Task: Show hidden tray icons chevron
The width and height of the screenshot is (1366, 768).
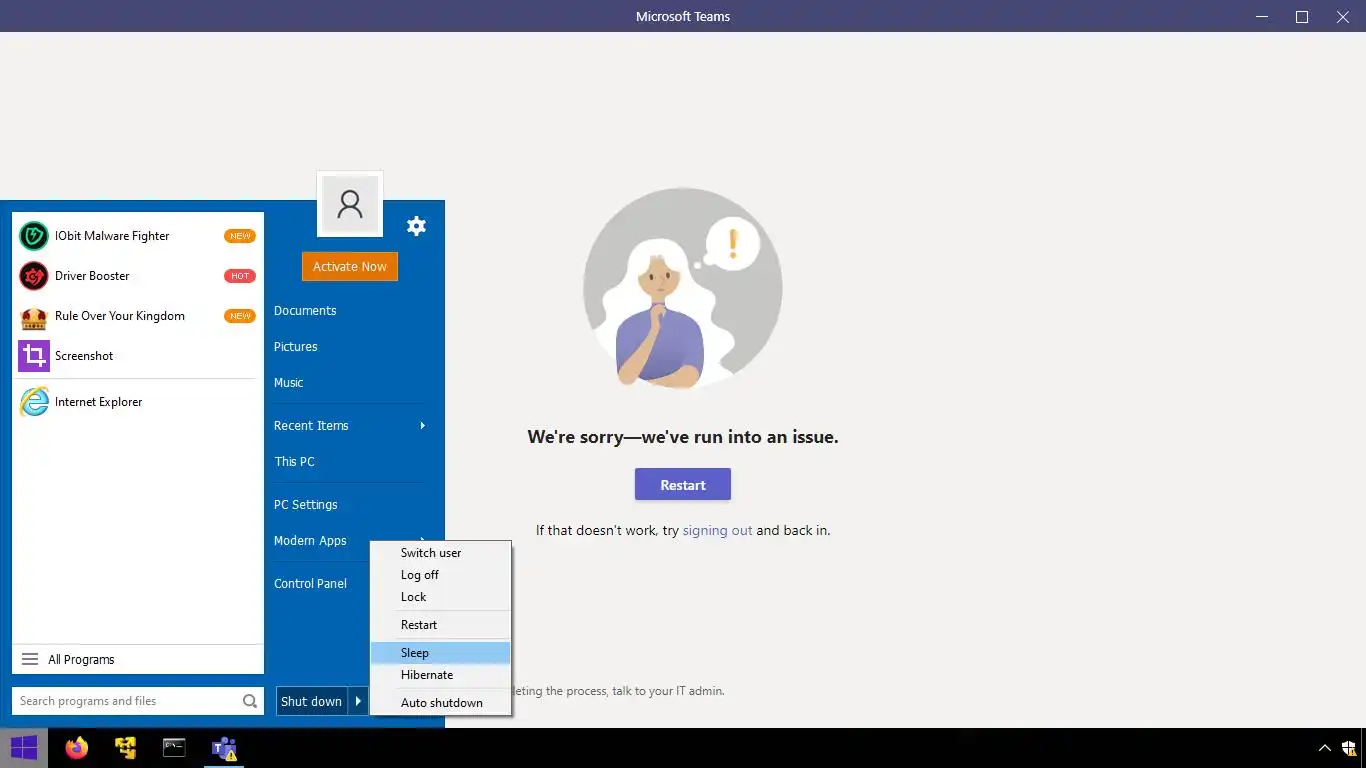Action: [x=1325, y=748]
